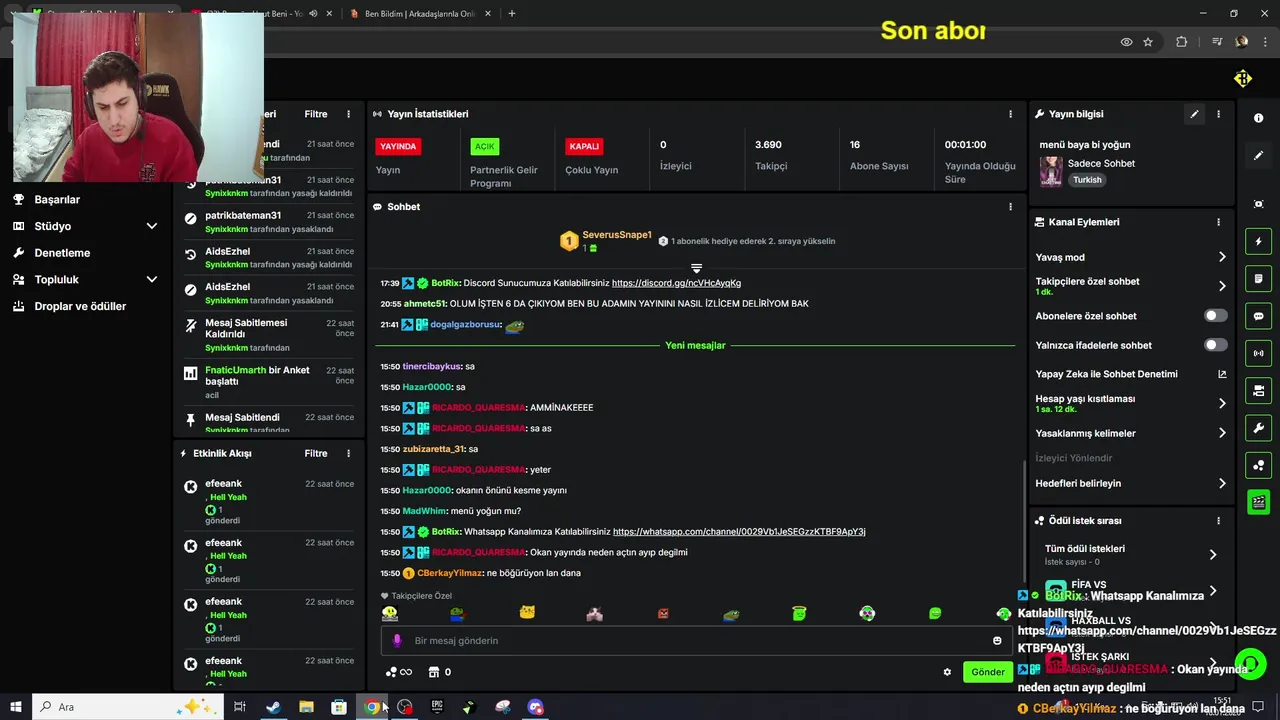The height and width of the screenshot is (720, 1280).
Task: Toggle Abonelere özel sohbet switch
Action: (1215, 316)
